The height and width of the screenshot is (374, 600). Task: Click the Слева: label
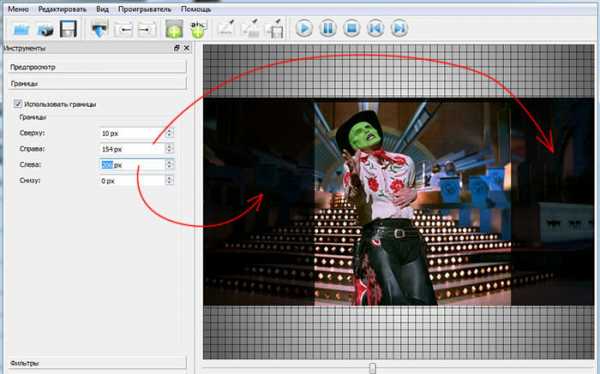pos(30,165)
